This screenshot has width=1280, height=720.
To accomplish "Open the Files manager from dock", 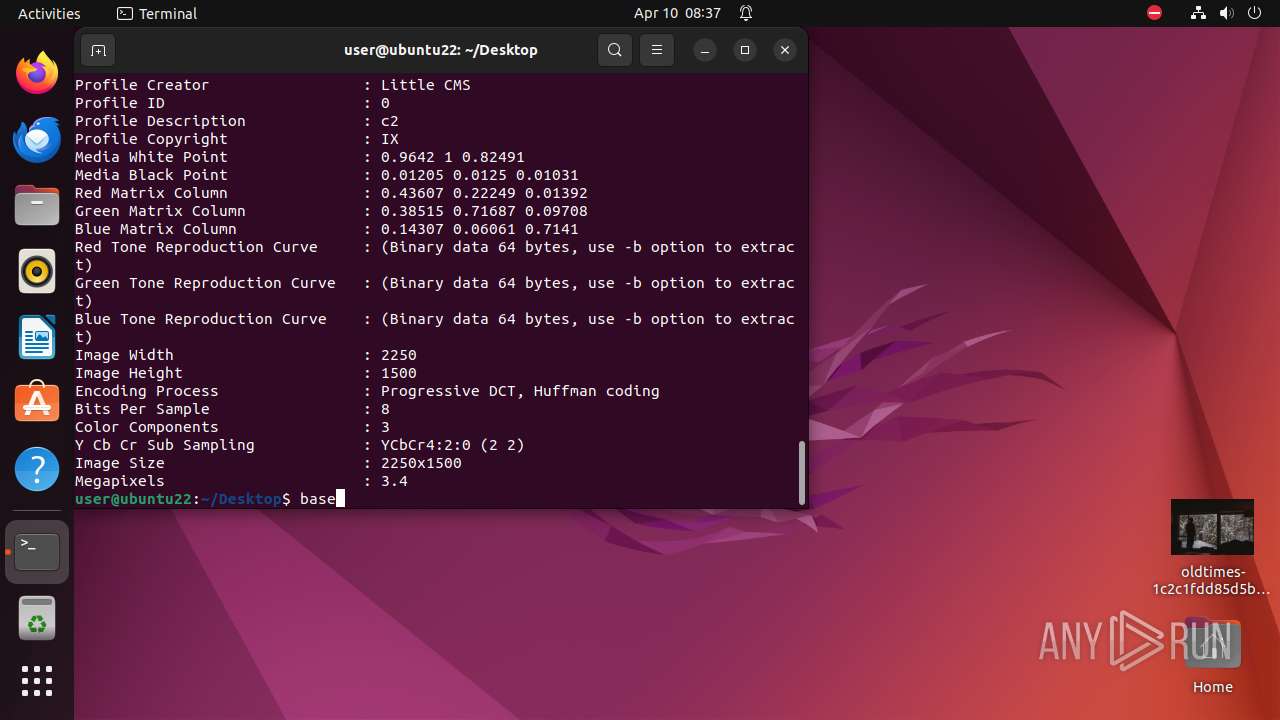I will [37, 205].
